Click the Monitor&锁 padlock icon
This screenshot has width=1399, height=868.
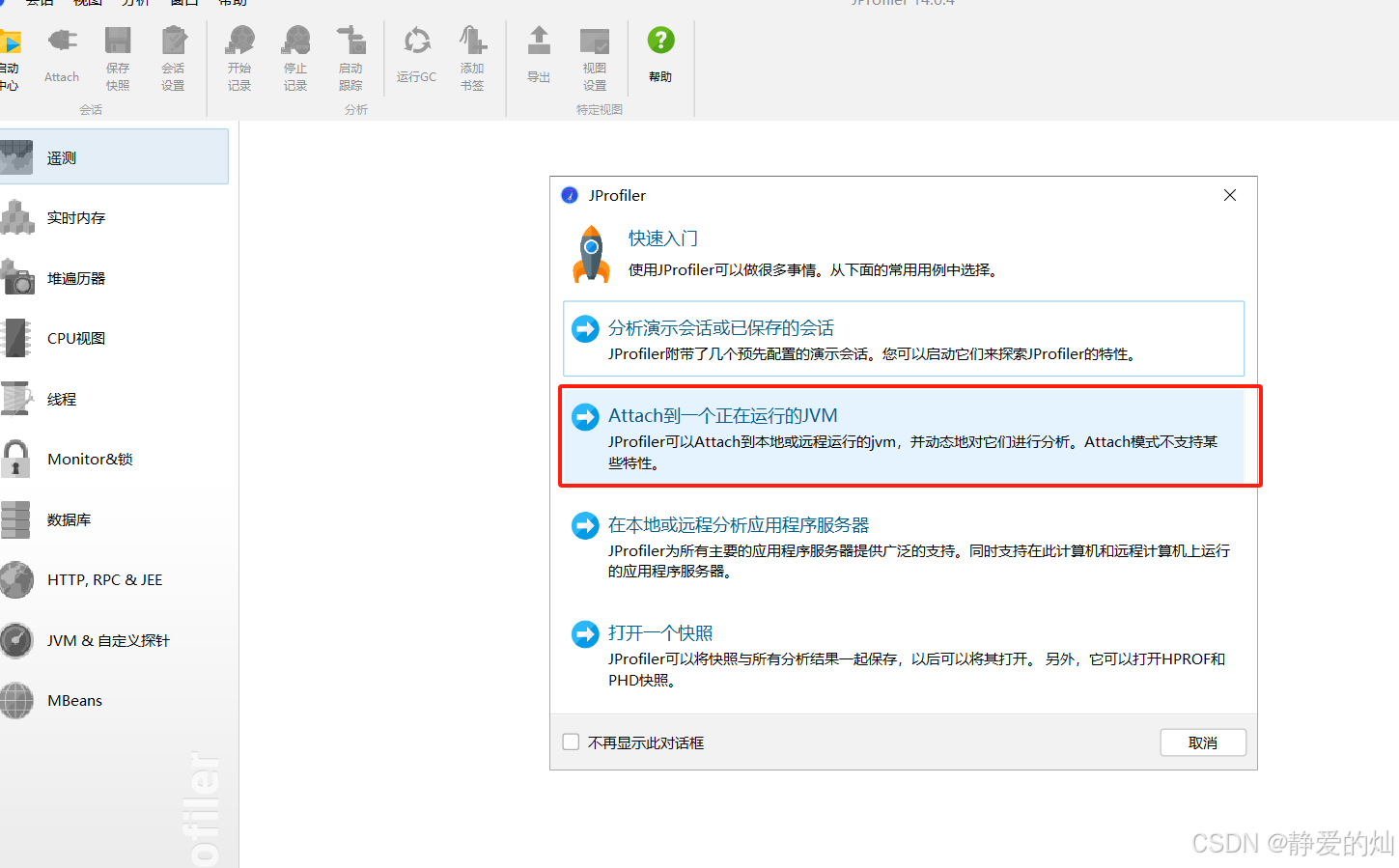pyautogui.click(x=15, y=459)
